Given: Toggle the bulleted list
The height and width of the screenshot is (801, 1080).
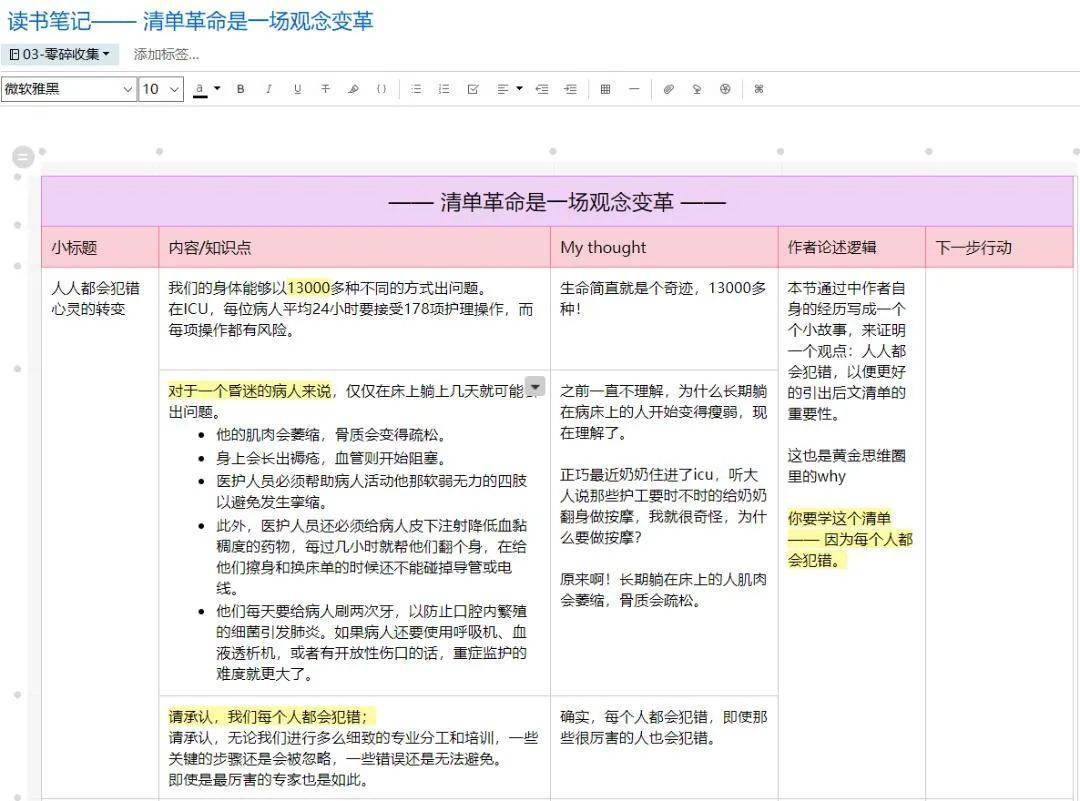Looking at the screenshot, I should 415,89.
